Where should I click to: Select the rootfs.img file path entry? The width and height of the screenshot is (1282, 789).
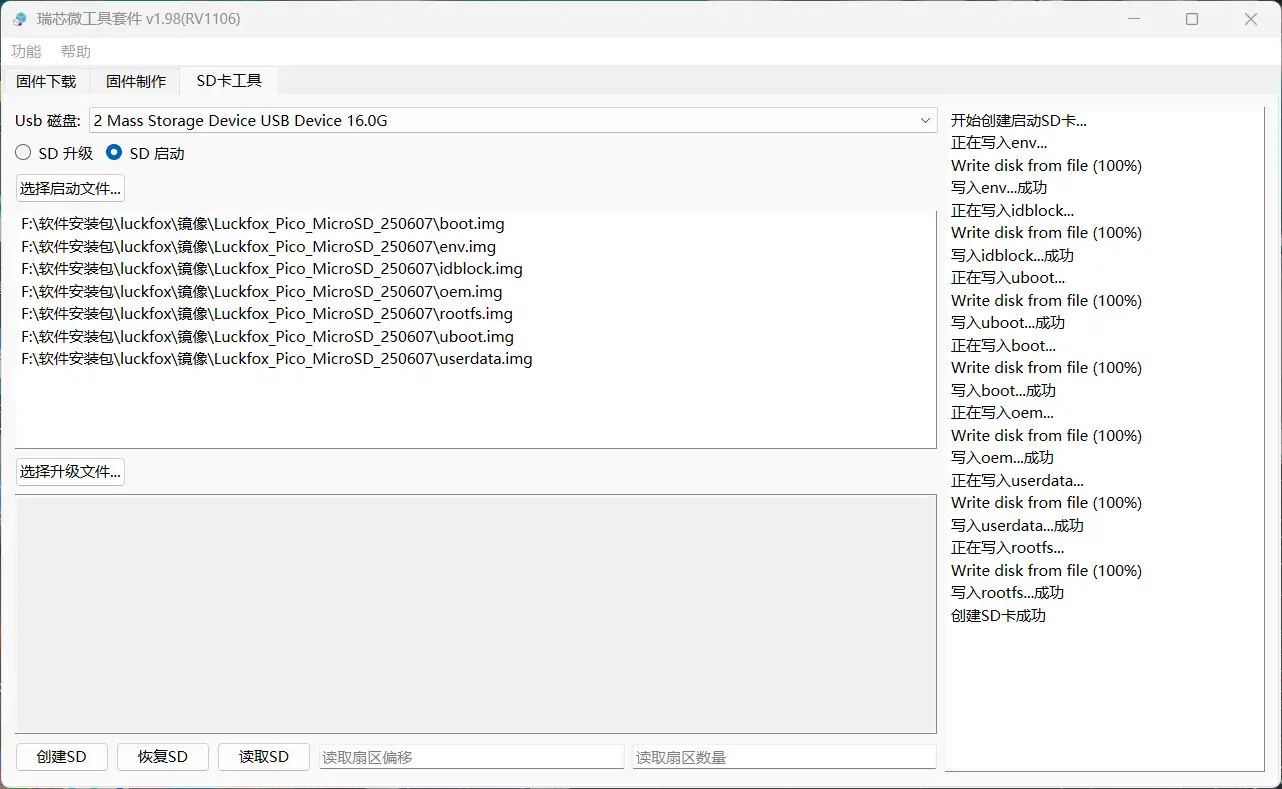tap(267, 314)
